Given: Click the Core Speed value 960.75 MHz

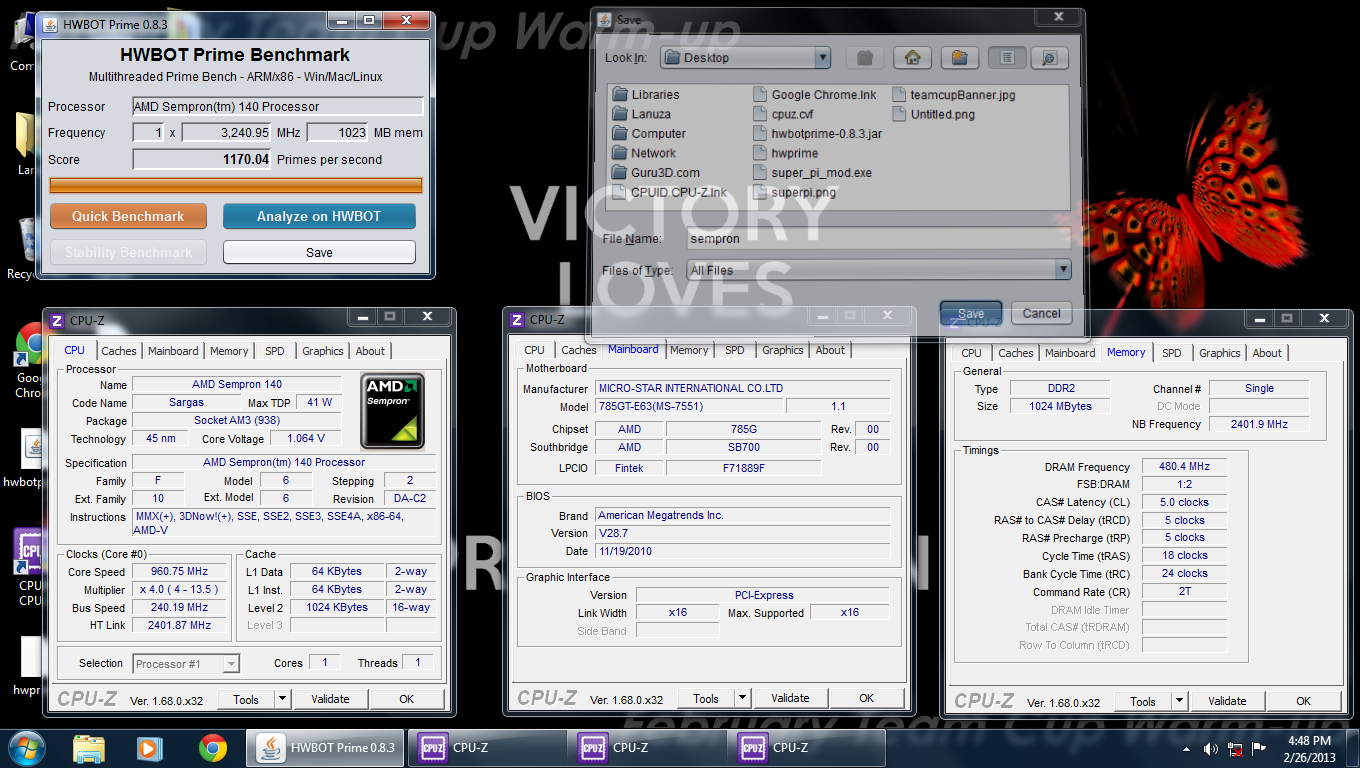Looking at the screenshot, I should 179,572.
